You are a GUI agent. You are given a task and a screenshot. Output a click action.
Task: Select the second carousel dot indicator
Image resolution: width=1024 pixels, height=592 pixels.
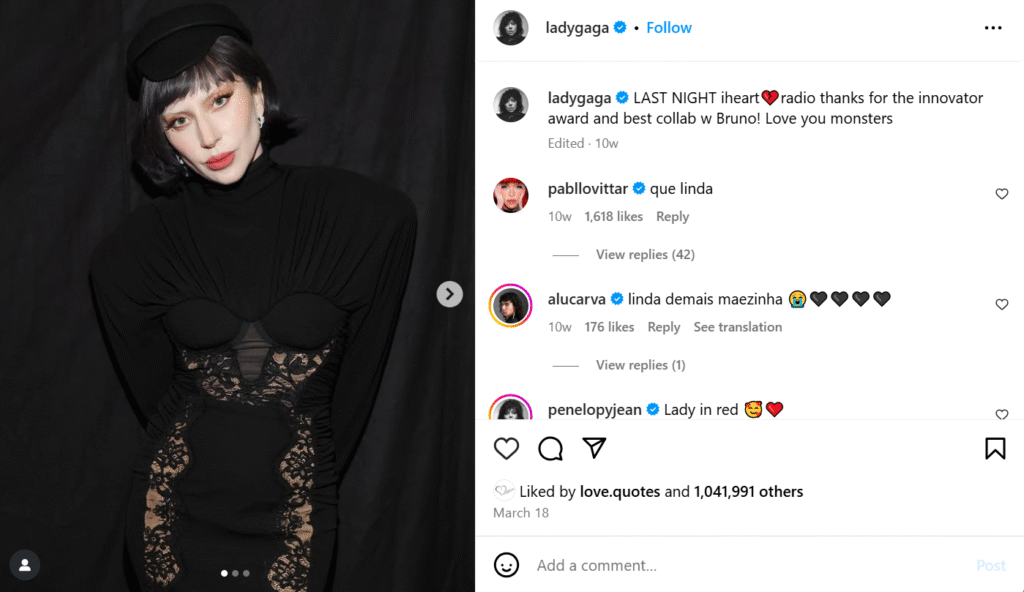point(235,573)
